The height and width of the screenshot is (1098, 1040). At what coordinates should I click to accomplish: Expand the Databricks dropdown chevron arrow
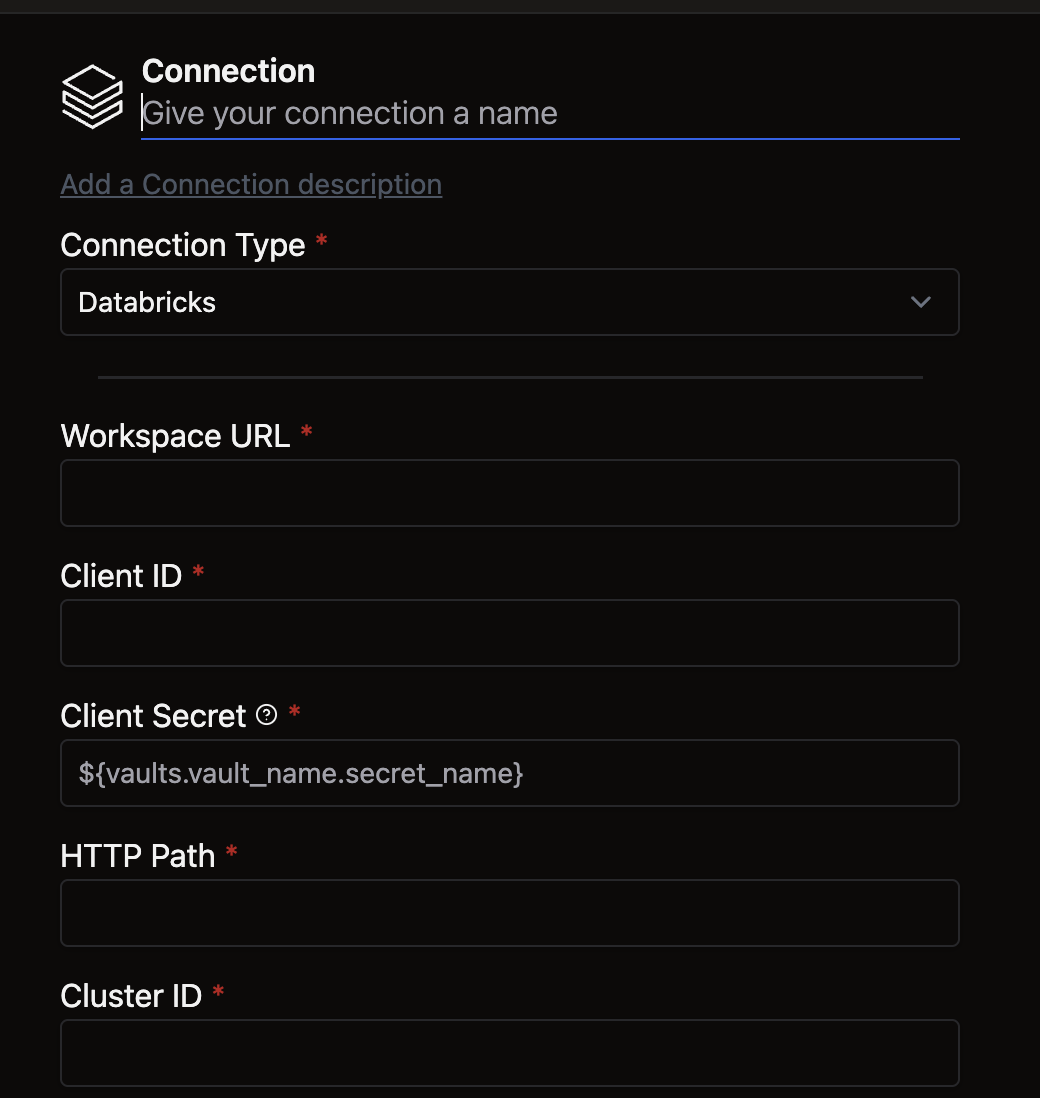point(920,302)
